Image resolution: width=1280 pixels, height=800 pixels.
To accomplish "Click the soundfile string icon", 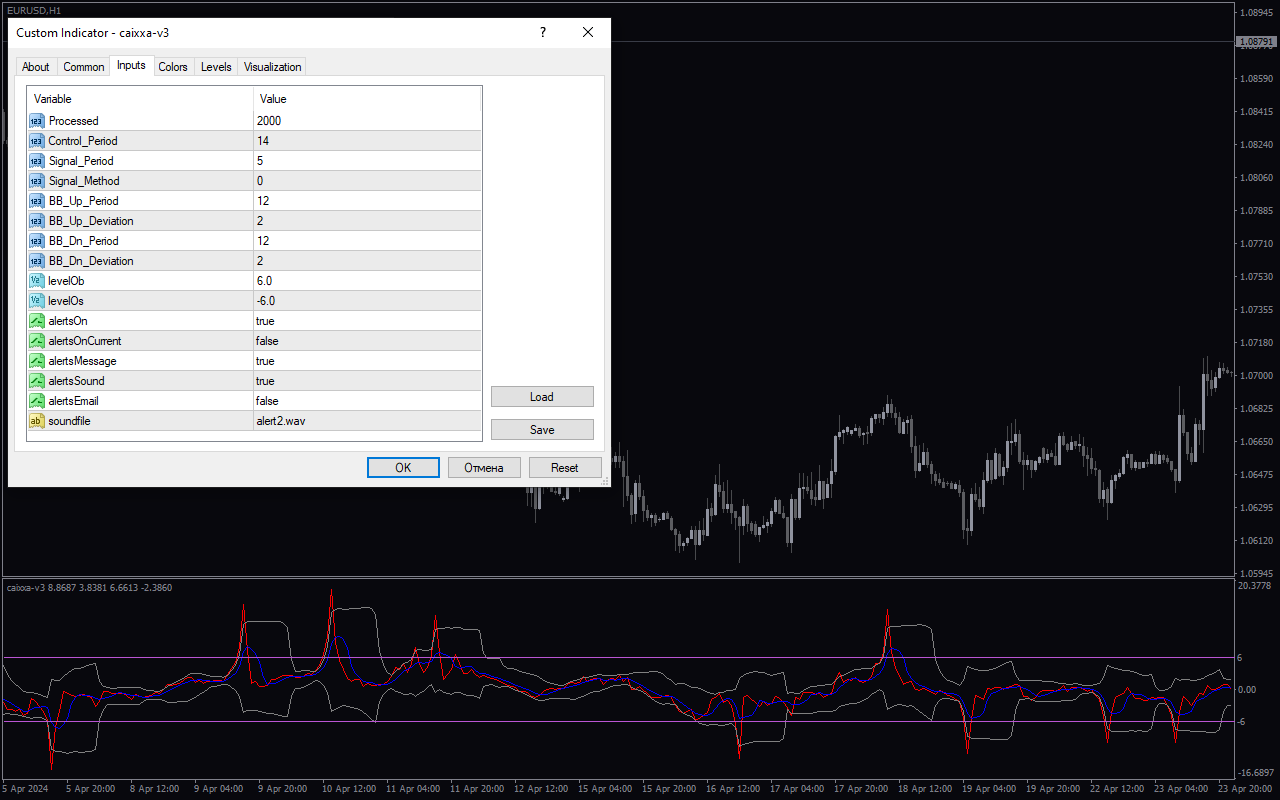I will [x=37, y=421].
